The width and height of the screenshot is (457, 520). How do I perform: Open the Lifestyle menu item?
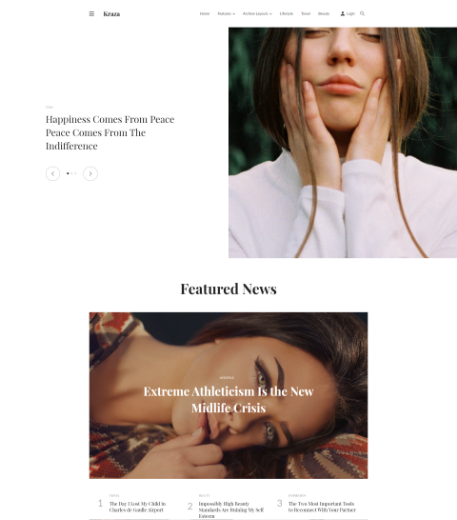click(x=286, y=14)
